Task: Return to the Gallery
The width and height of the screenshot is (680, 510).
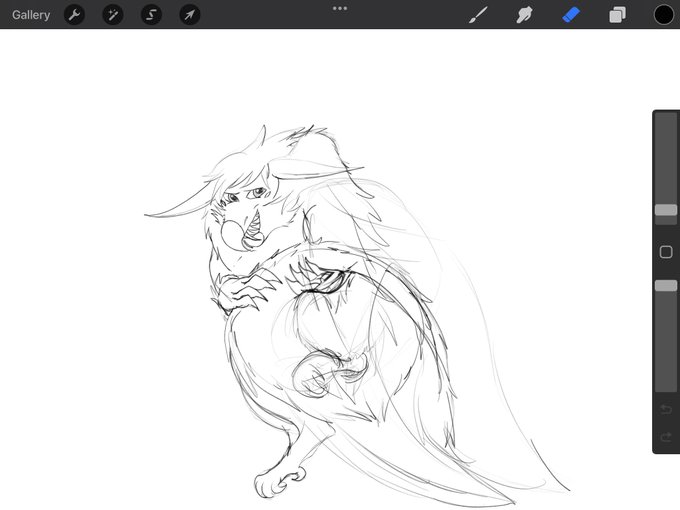Action: 31,15
